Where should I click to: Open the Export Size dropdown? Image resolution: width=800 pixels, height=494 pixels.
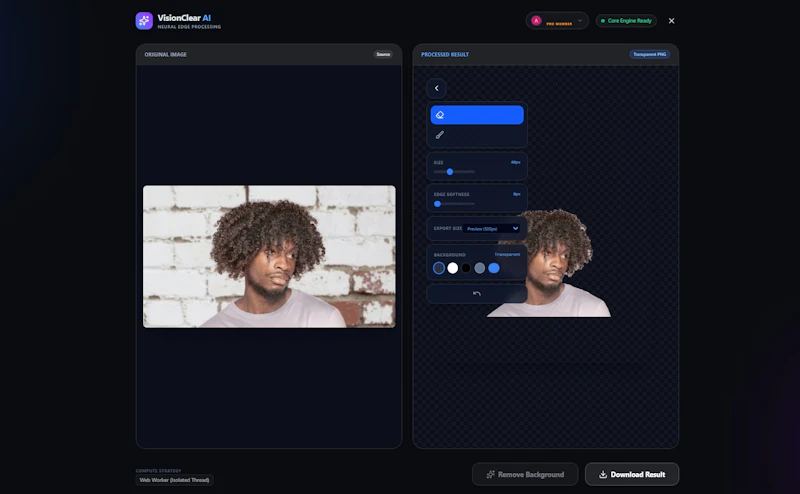pos(492,229)
